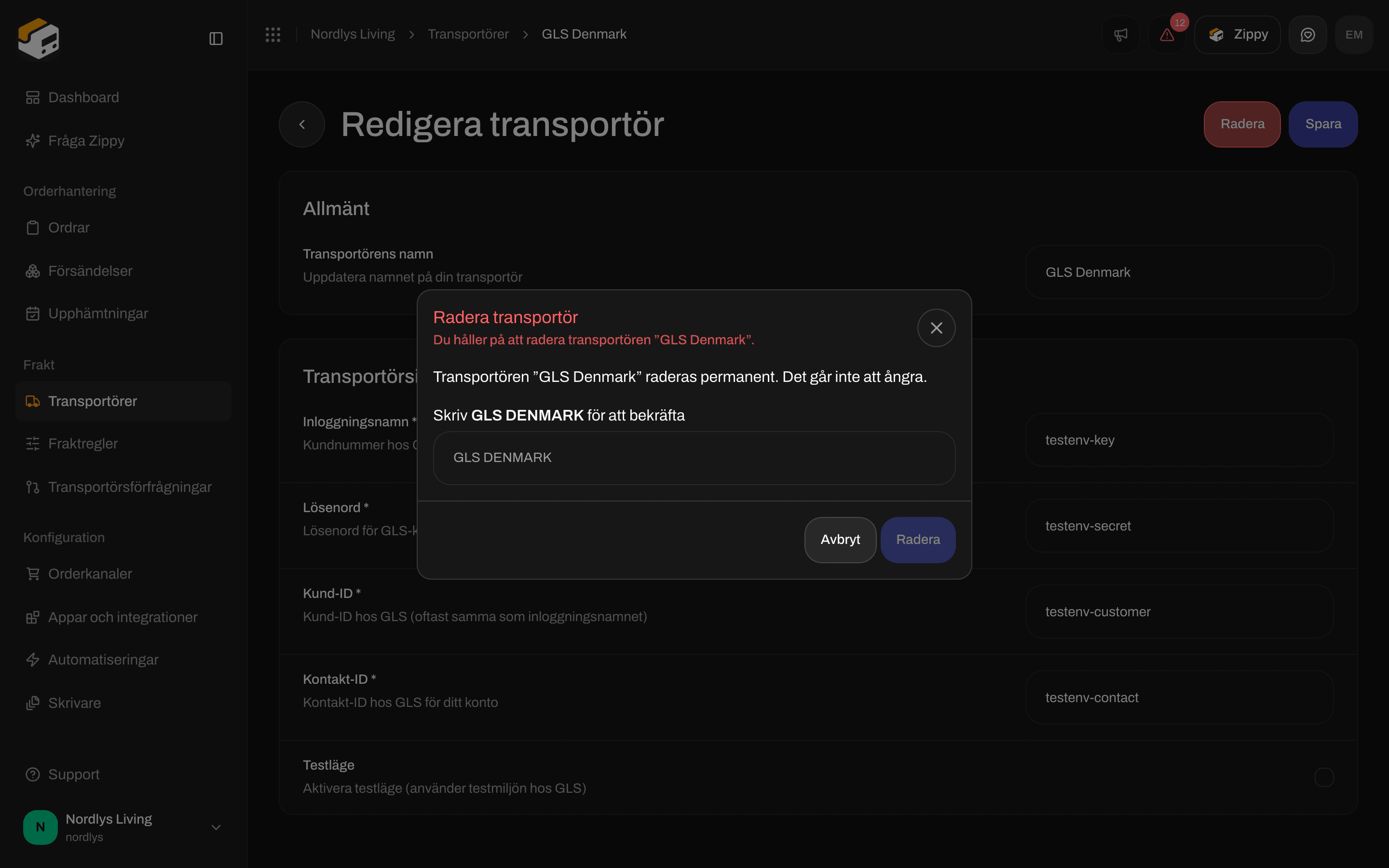The height and width of the screenshot is (868, 1389).
Task: Follow the Nordlys Living breadcrumb link
Action: pyautogui.click(x=353, y=34)
